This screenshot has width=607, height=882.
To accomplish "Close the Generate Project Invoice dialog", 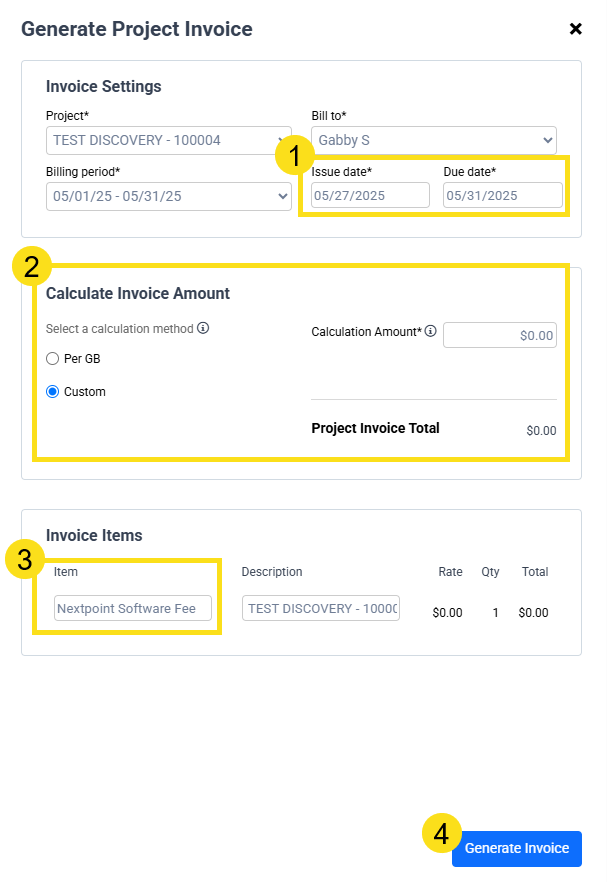I will pos(575,29).
